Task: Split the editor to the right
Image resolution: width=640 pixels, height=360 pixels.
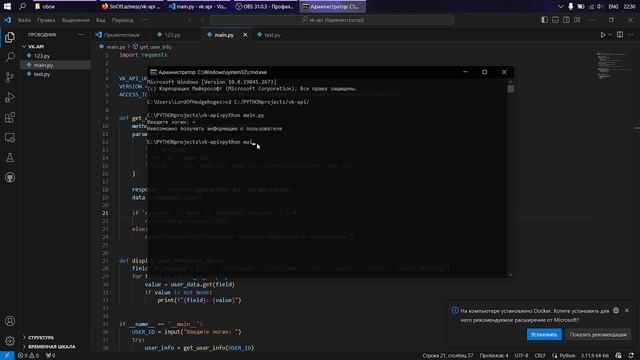Action: coord(620,35)
